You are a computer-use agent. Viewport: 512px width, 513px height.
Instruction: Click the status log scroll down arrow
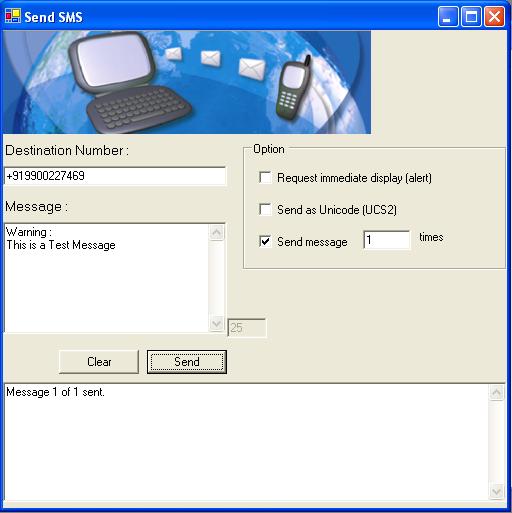pyautogui.click(x=496, y=492)
